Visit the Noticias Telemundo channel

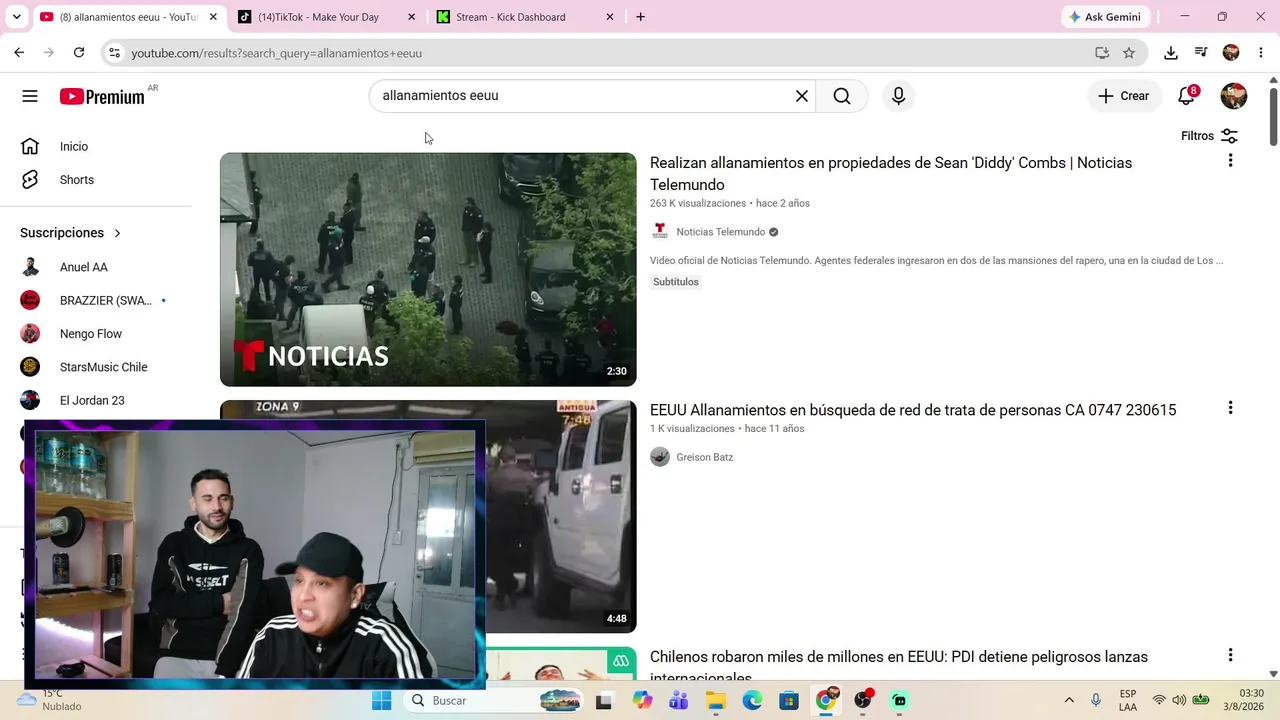coord(720,232)
